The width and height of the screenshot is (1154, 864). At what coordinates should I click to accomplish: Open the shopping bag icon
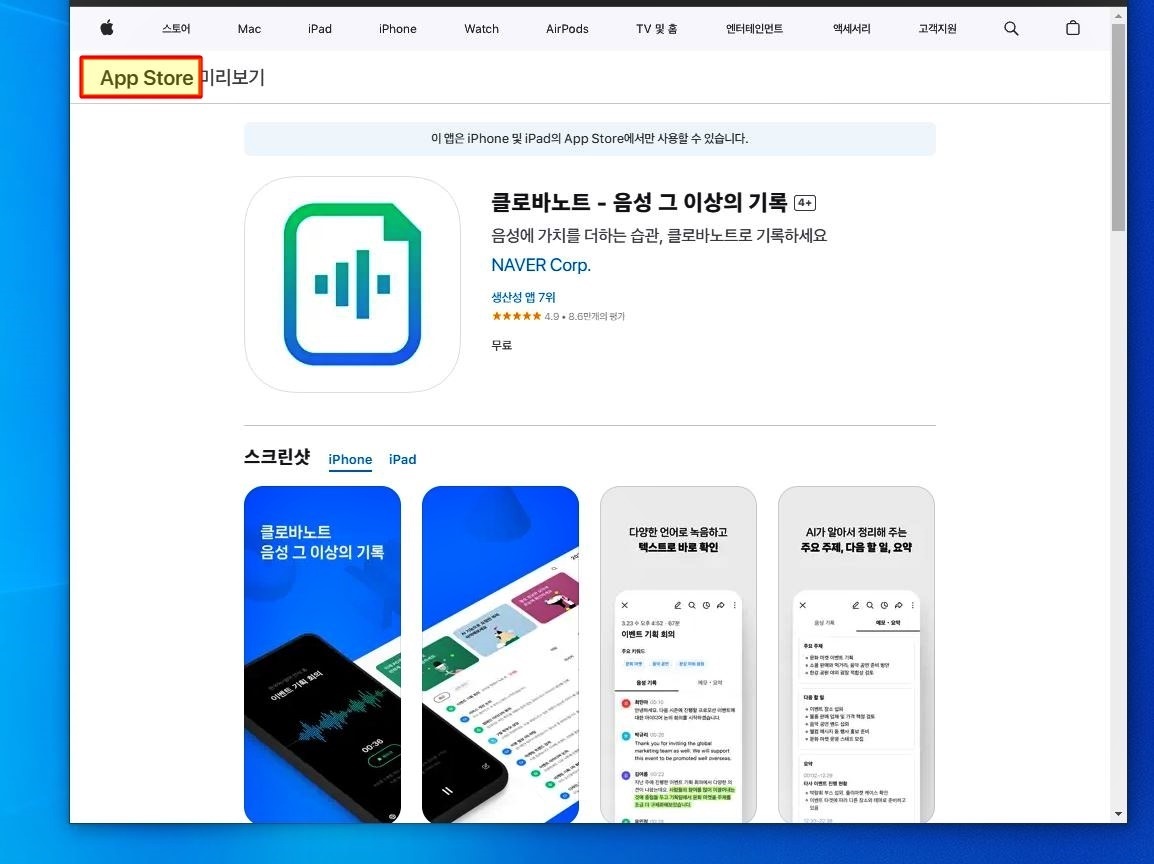pyautogui.click(x=1073, y=28)
